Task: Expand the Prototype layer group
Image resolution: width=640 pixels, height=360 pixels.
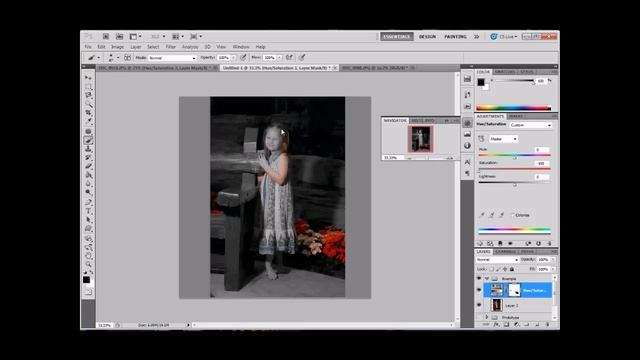Action: pos(487,317)
